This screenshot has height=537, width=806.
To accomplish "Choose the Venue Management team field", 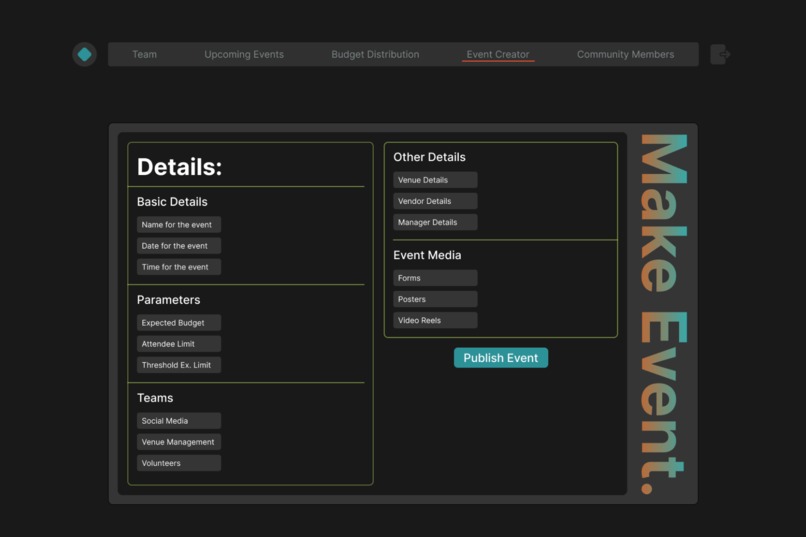I will [179, 442].
